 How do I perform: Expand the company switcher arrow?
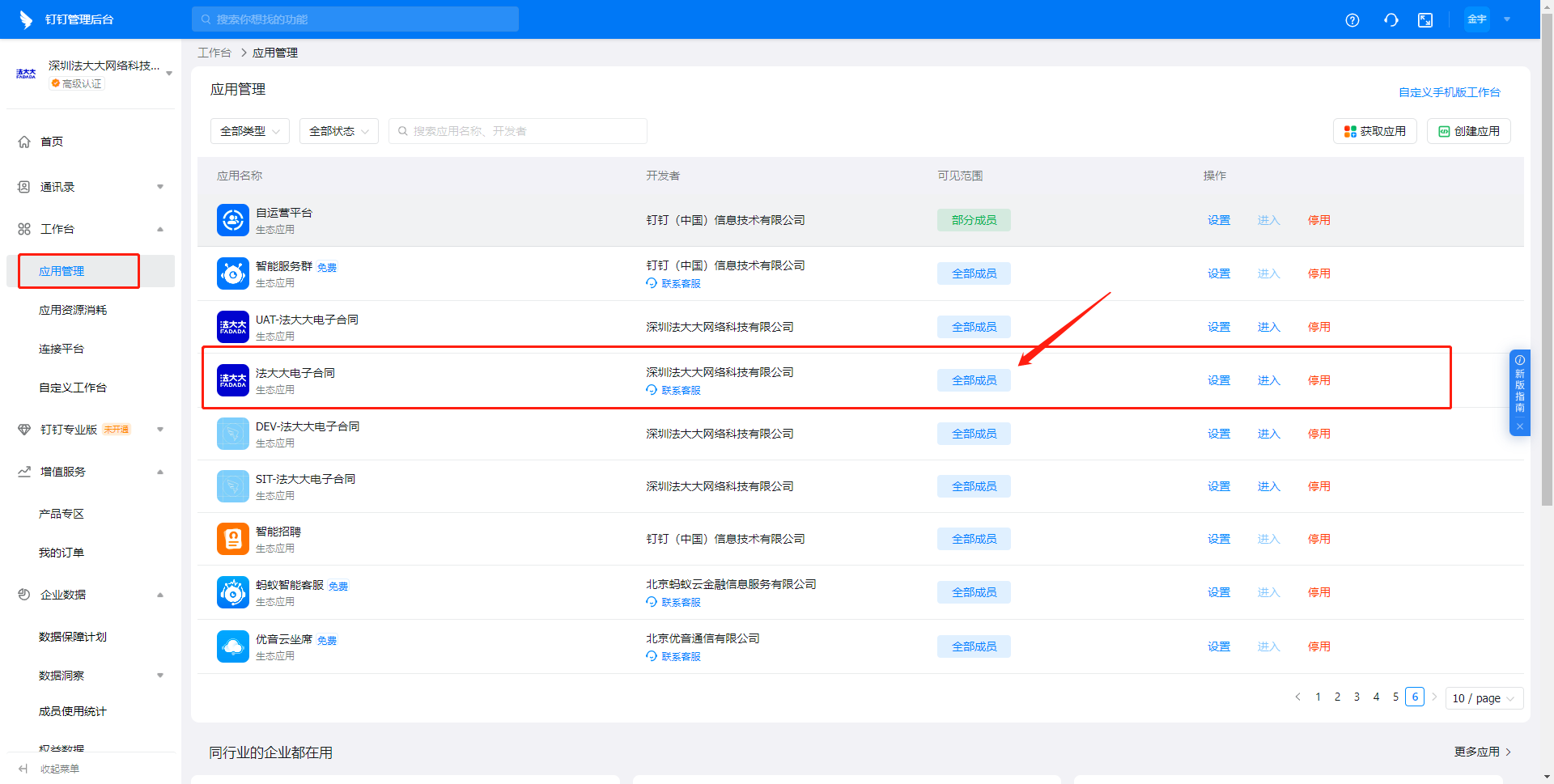[x=169, y=74]
